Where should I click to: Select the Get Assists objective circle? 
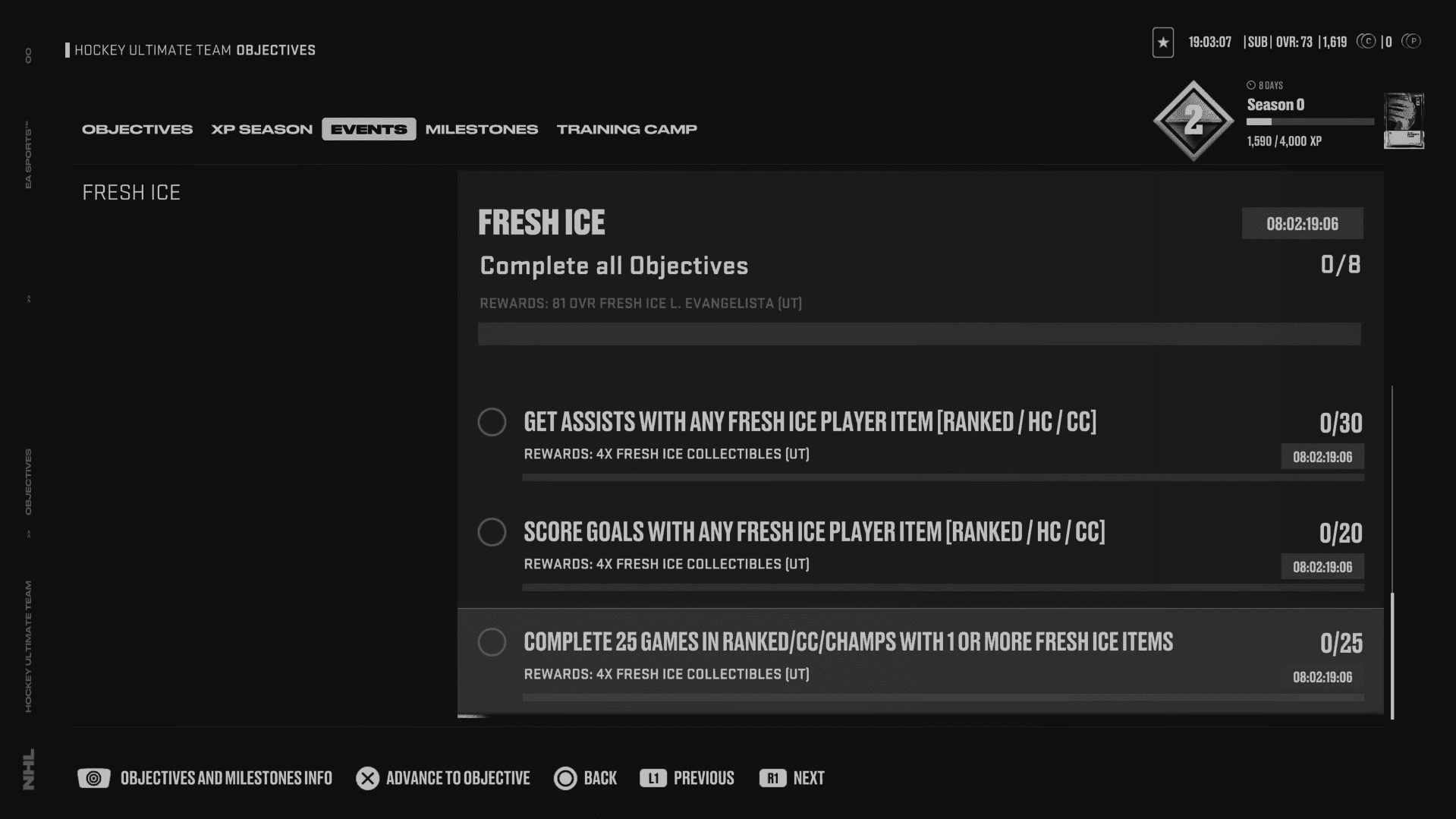[x=492, y=422]
